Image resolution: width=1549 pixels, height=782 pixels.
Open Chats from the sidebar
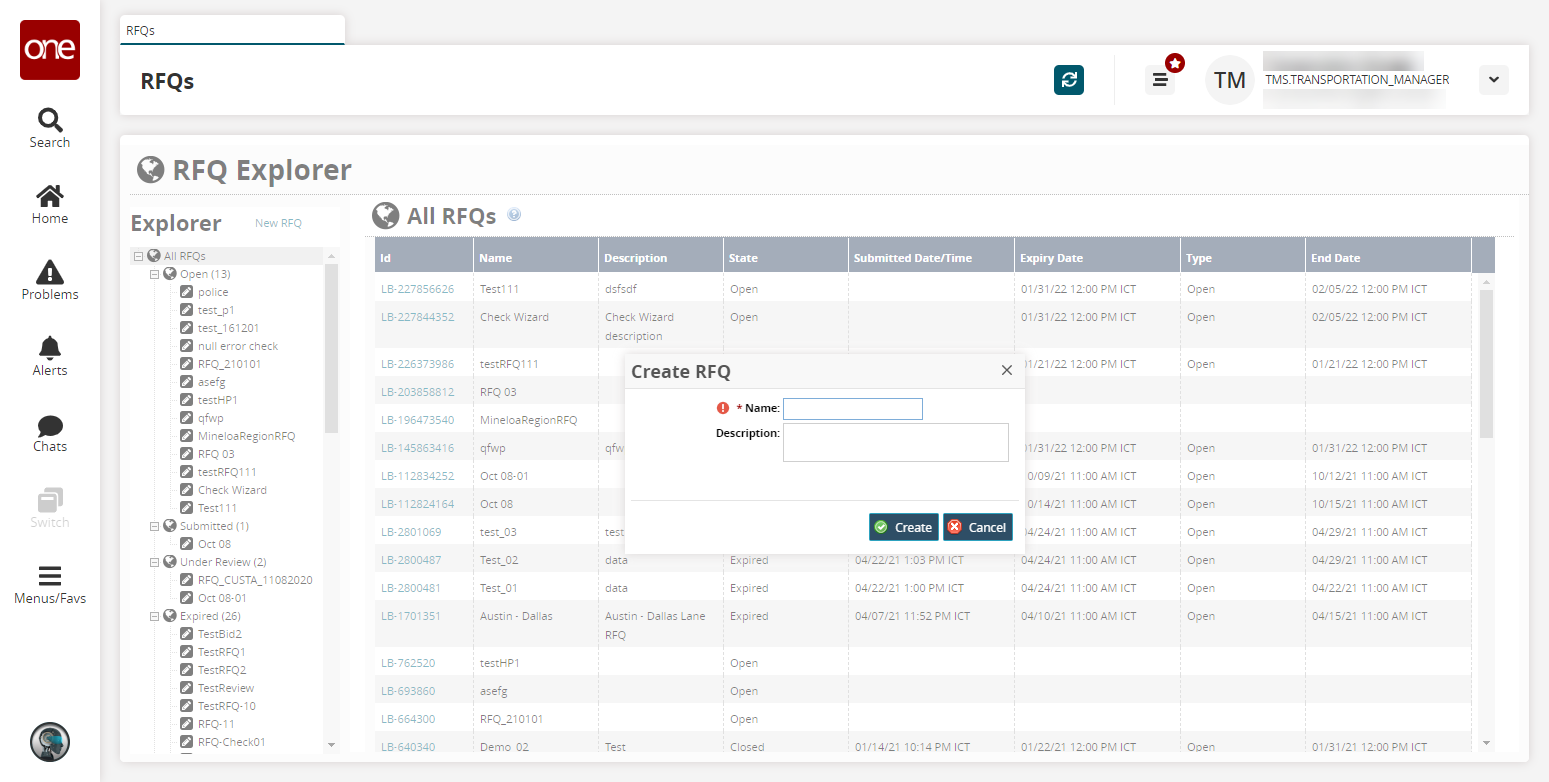tap(49, 432)
